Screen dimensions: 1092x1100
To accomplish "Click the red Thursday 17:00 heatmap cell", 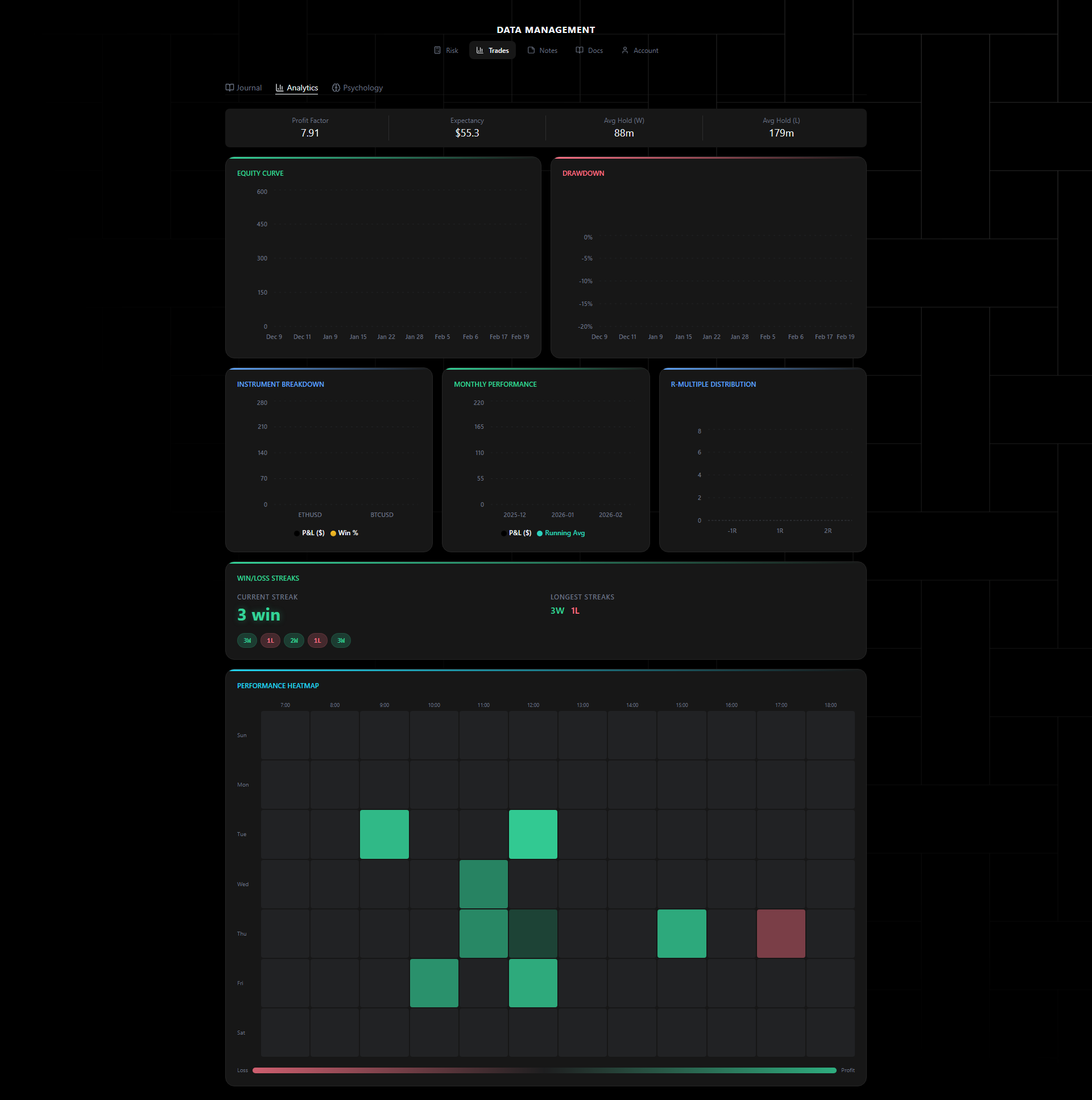I will [780, 934].
